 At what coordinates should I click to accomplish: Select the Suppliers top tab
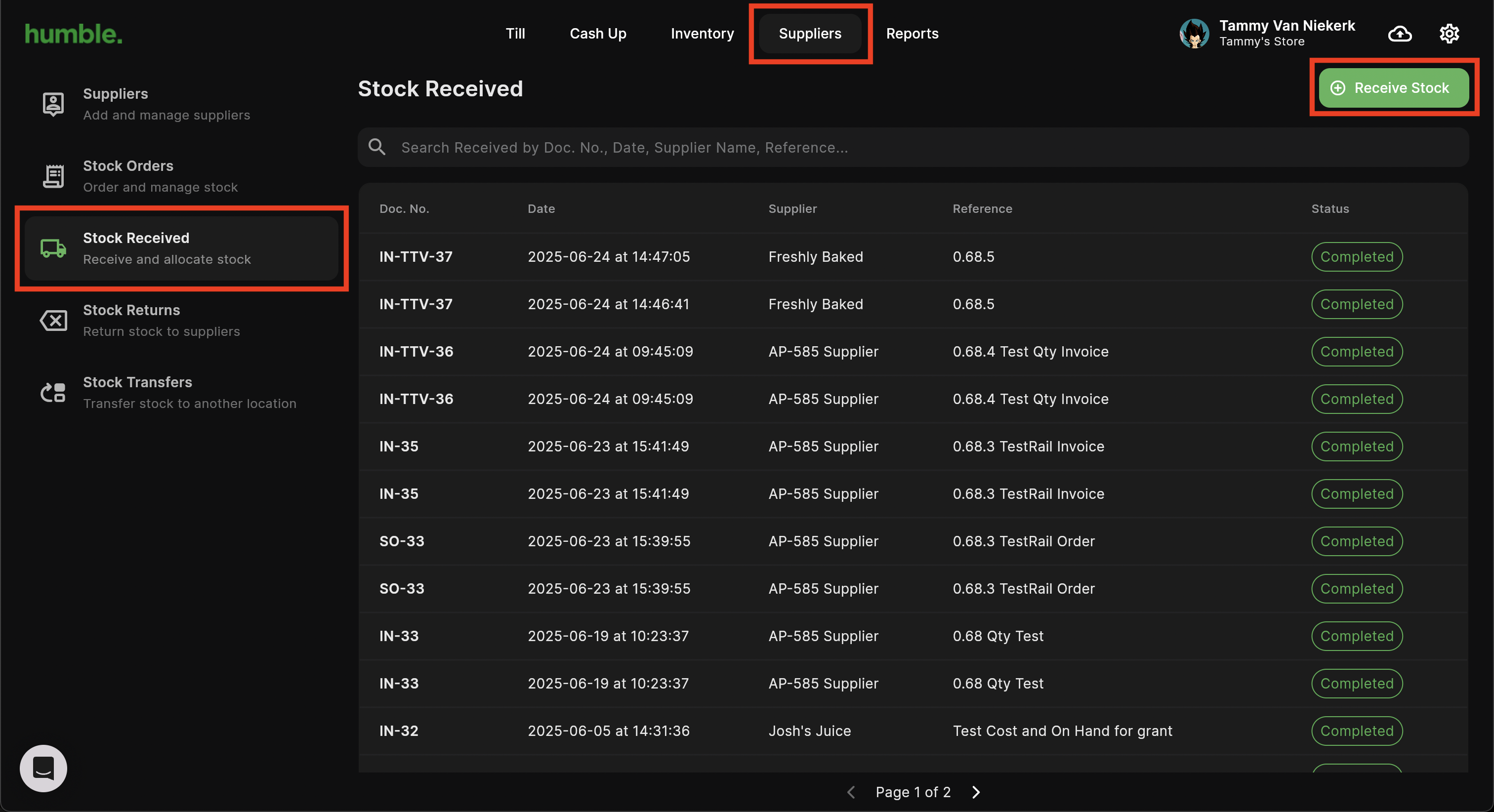810,34
